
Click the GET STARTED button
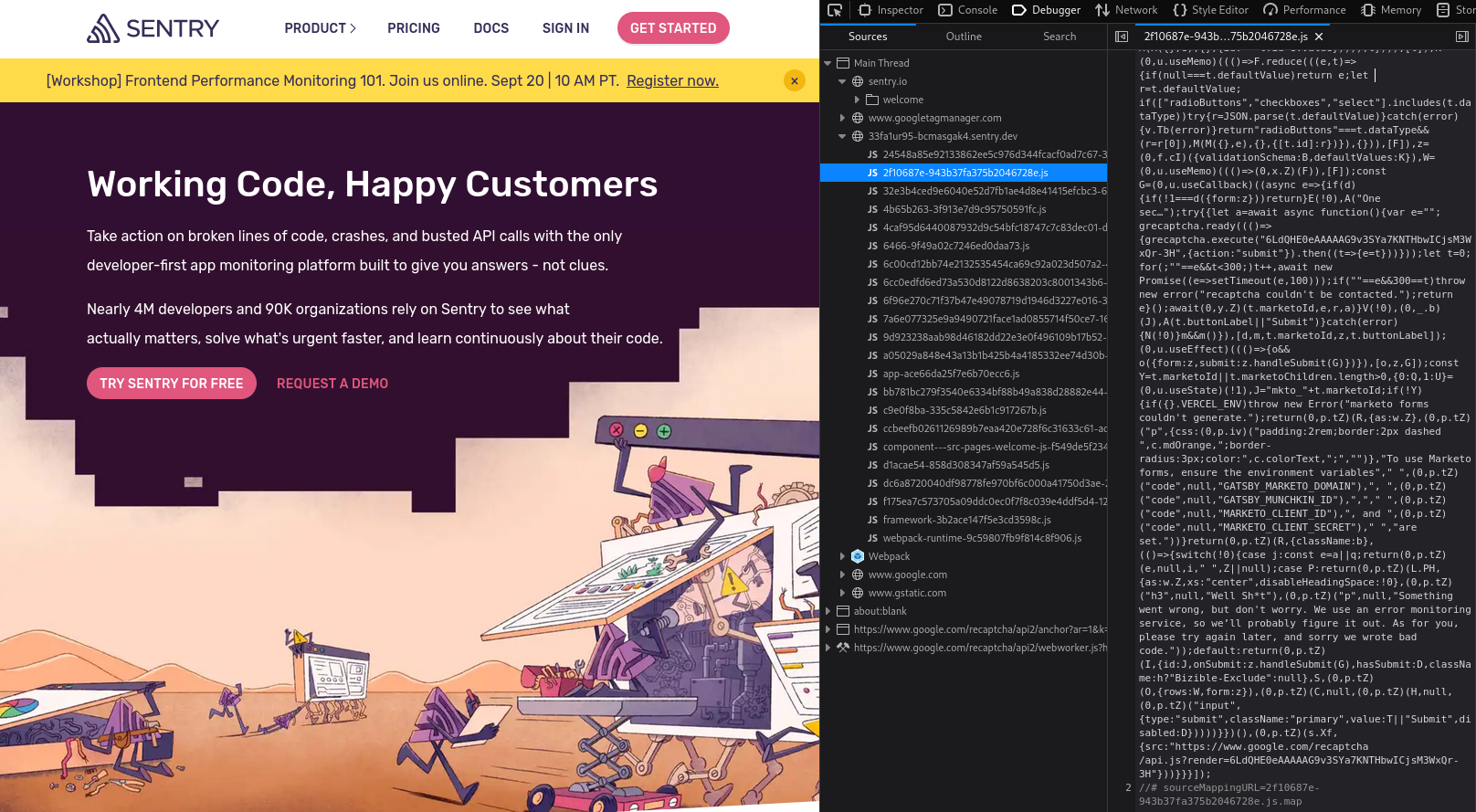coord(673,28)
